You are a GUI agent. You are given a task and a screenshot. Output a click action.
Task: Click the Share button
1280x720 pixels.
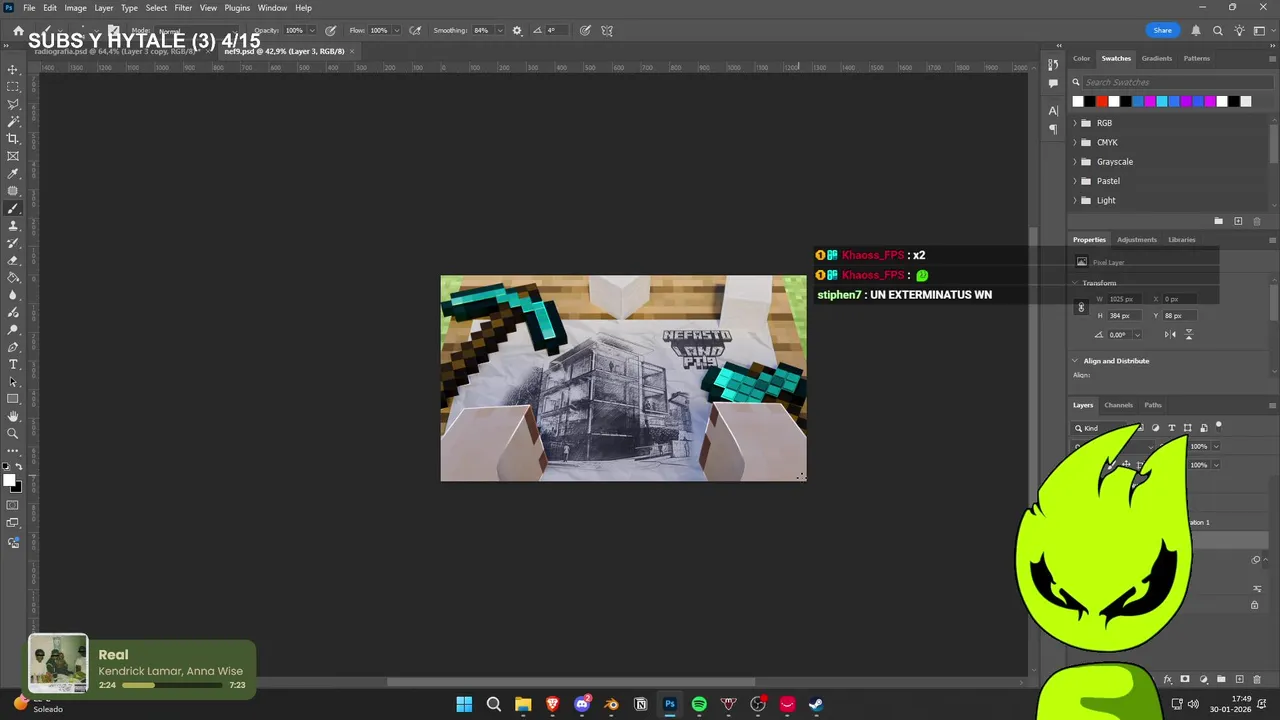1162,30
